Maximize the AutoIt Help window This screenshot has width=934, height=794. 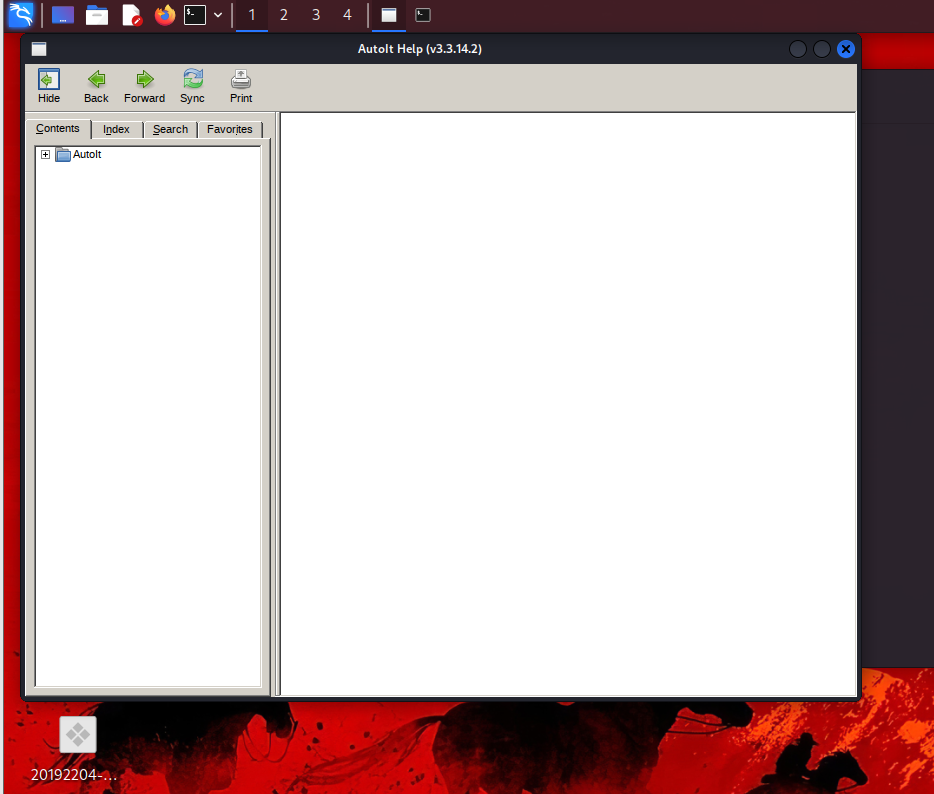822,49
